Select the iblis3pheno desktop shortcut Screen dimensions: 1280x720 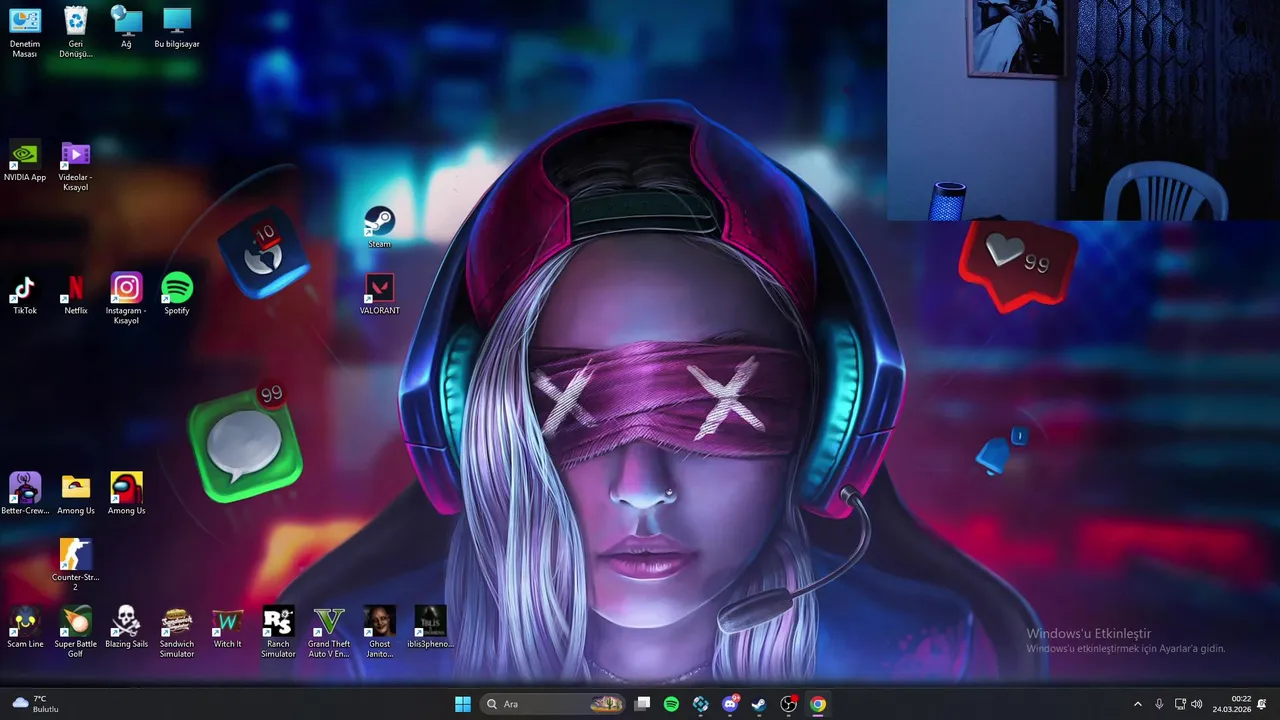coord(430,627)
